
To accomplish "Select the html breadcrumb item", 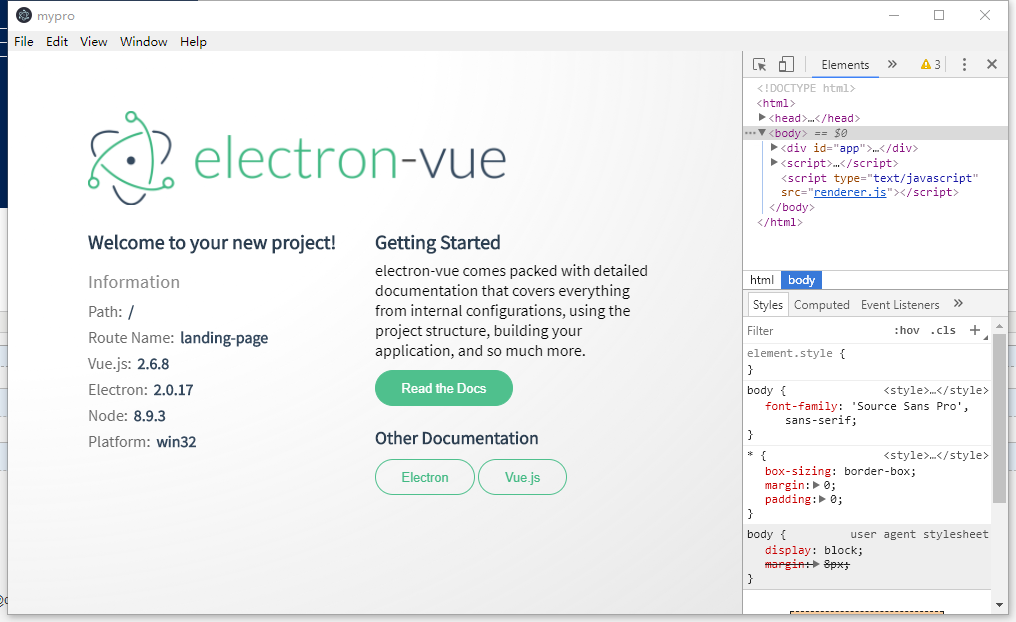I will [761, 280].
